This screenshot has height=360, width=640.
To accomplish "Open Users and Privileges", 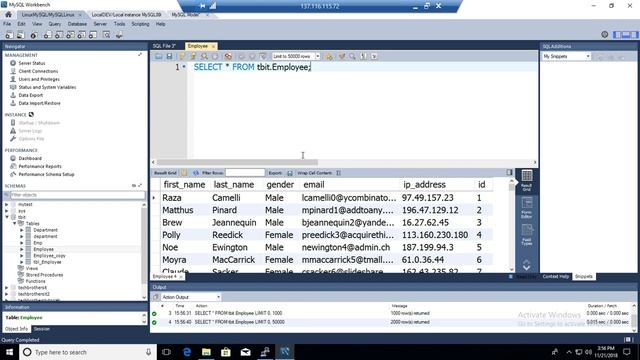I will pyautogui.click(x=39, y=79).
